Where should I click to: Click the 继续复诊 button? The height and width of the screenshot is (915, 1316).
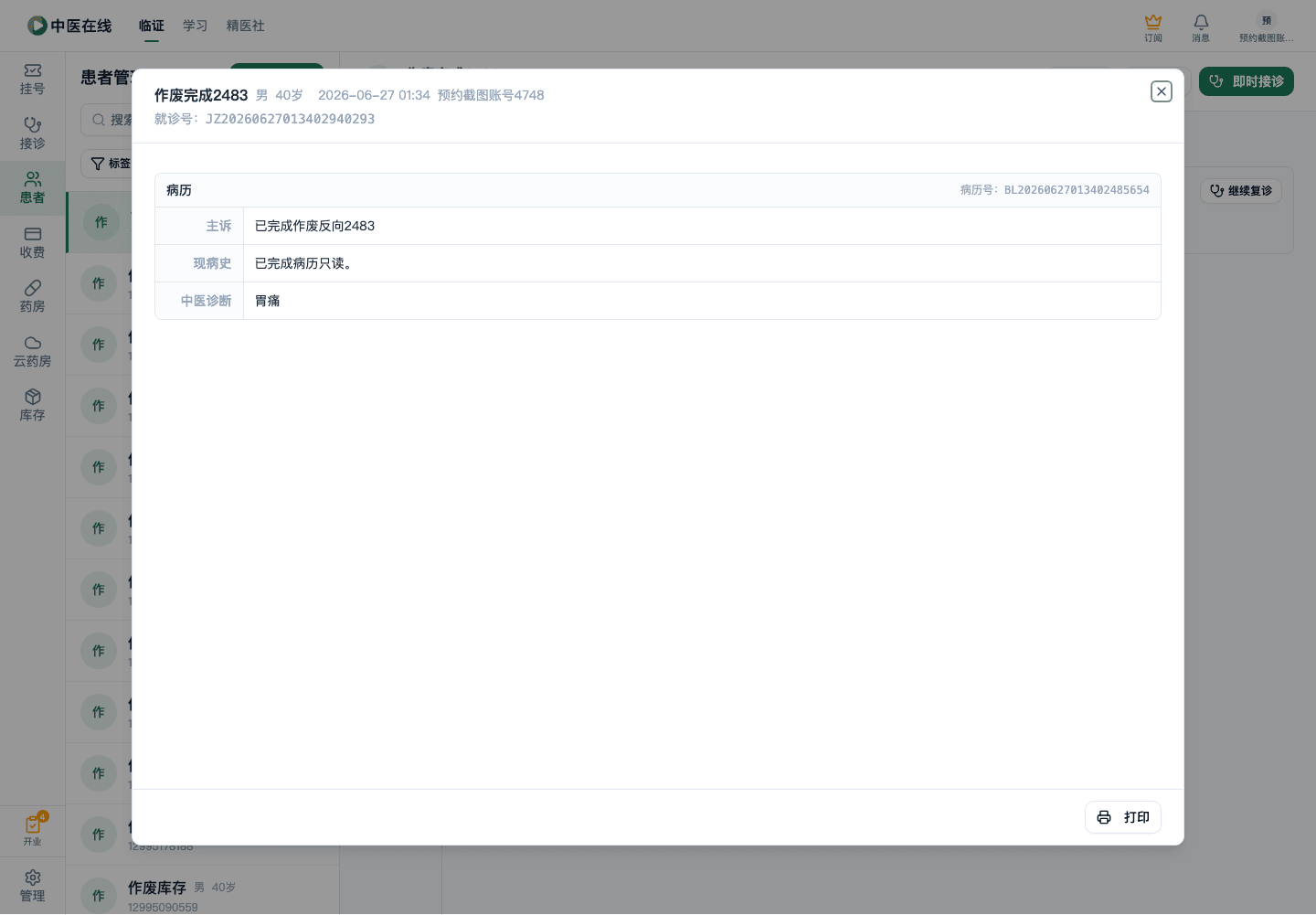1241,190
